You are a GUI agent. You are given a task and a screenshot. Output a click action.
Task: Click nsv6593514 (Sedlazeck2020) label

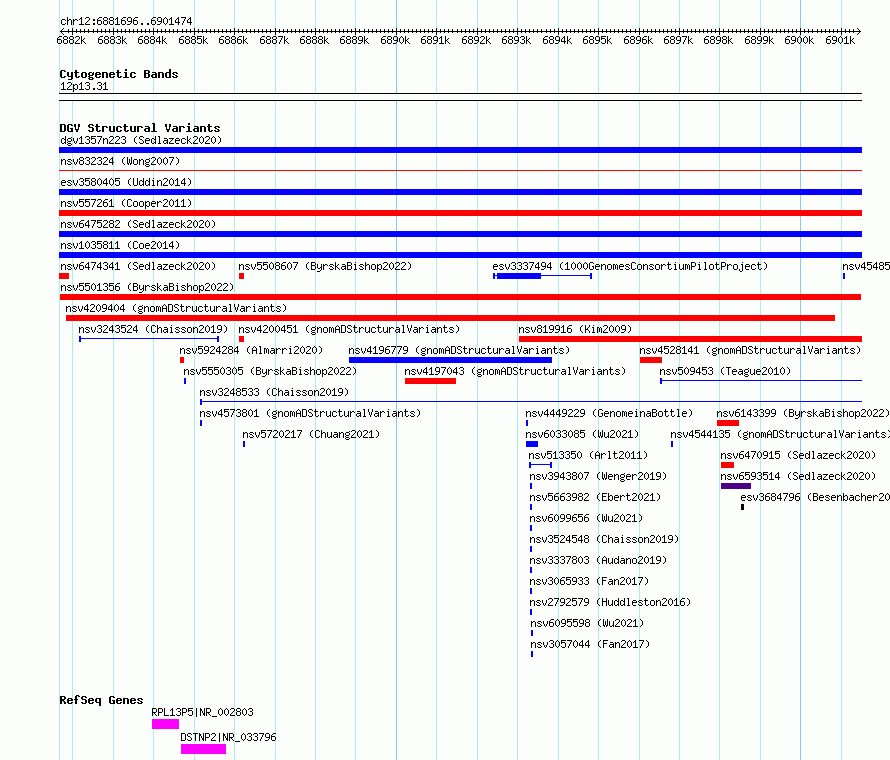798,476
